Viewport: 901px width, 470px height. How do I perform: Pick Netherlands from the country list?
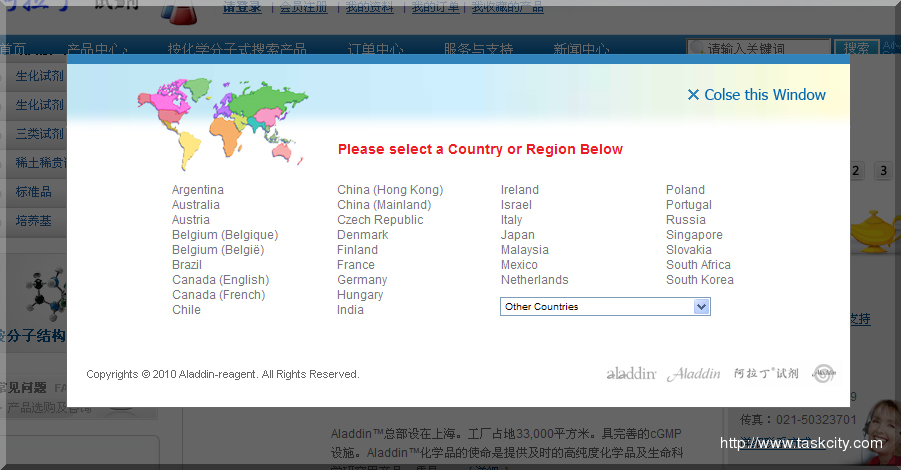pos(534,280)
